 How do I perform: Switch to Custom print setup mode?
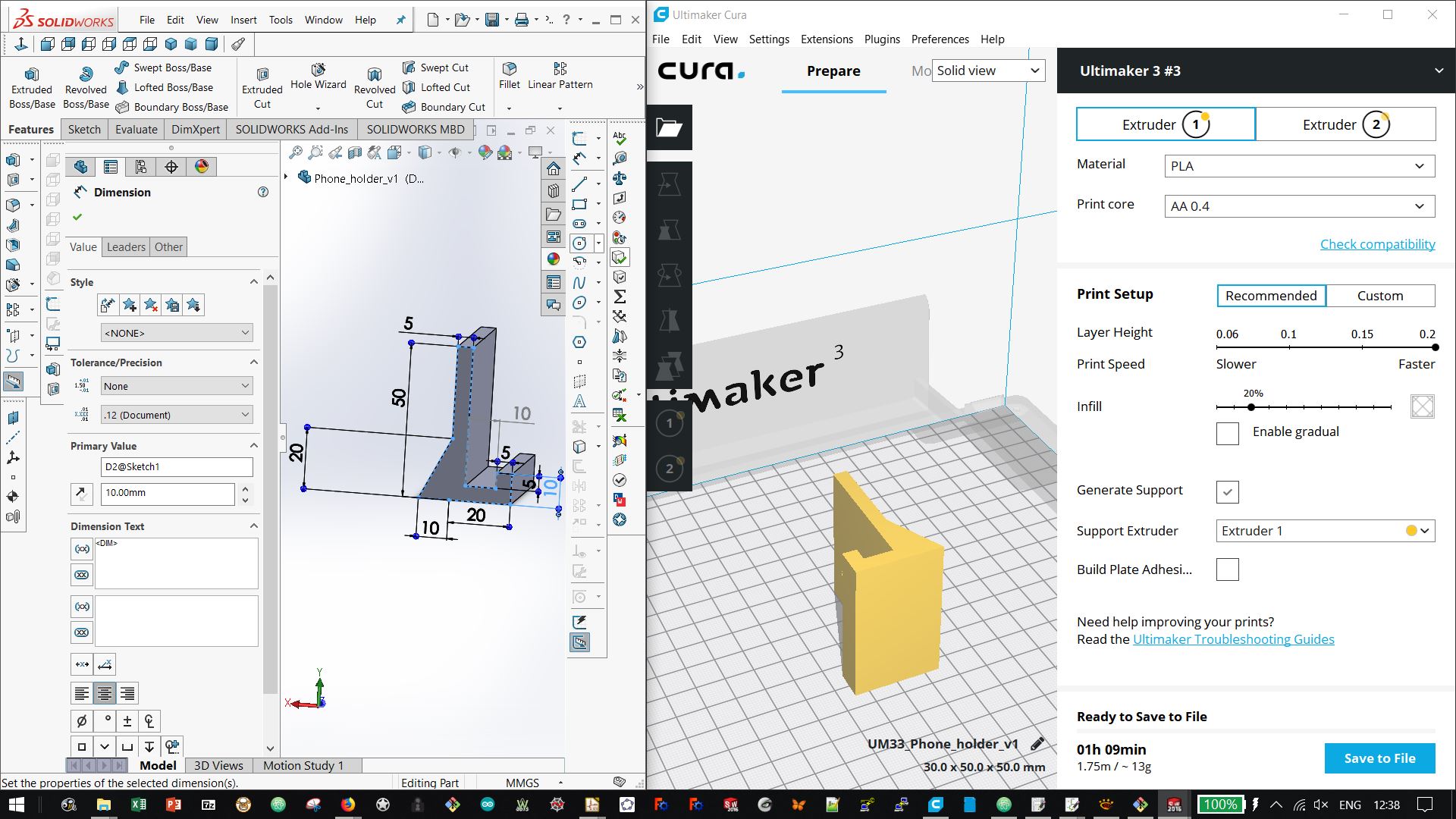1380,296
